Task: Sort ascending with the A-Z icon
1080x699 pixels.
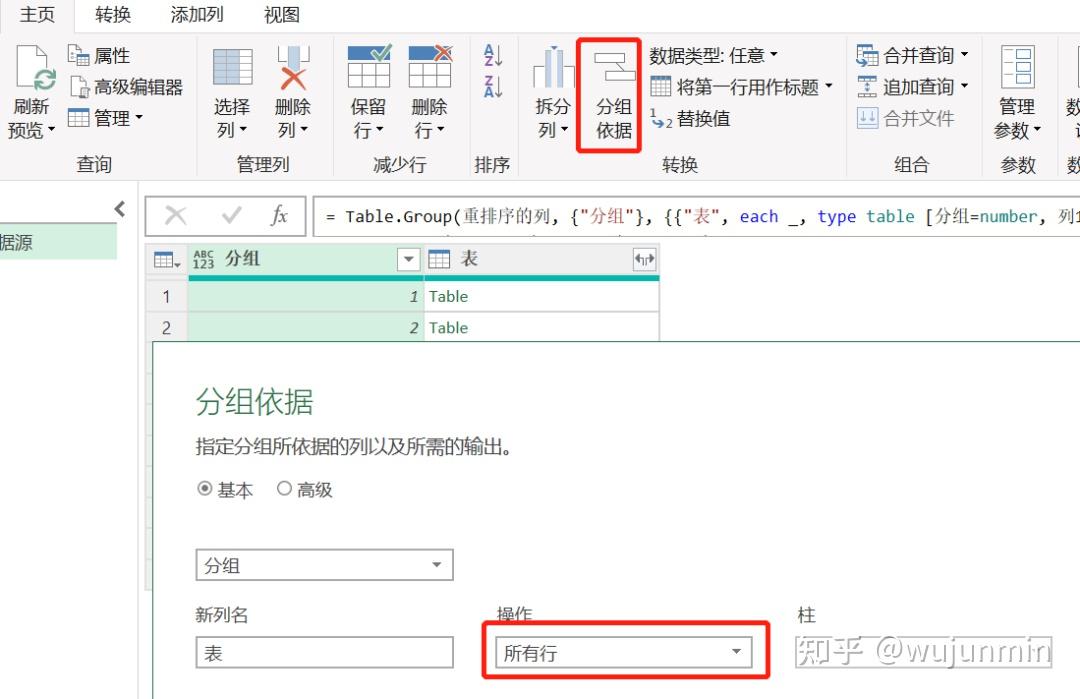Action: pos(493,56)
